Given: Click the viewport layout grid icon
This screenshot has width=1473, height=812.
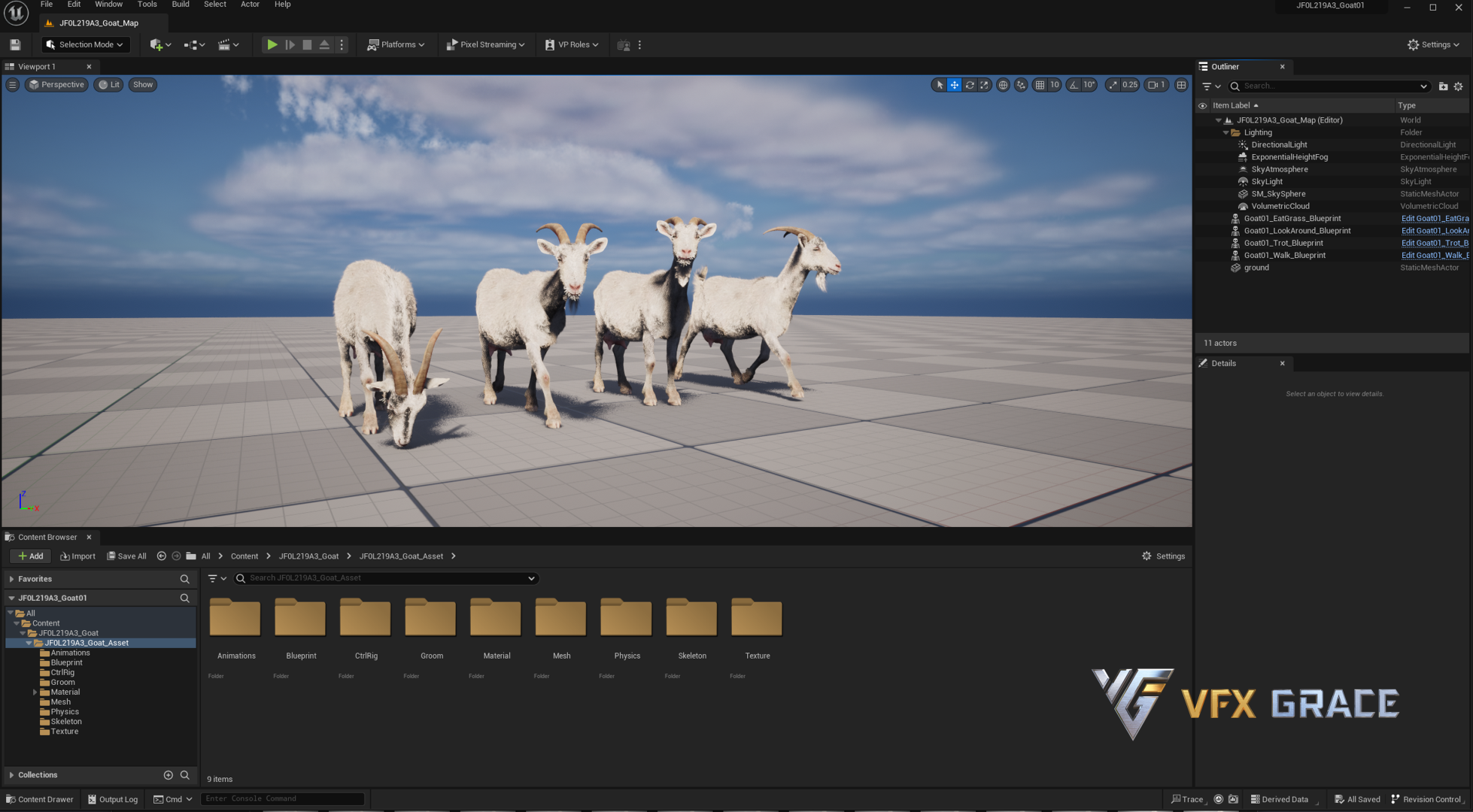Looking at the screenshot, I should click(x=1181, y=85).
